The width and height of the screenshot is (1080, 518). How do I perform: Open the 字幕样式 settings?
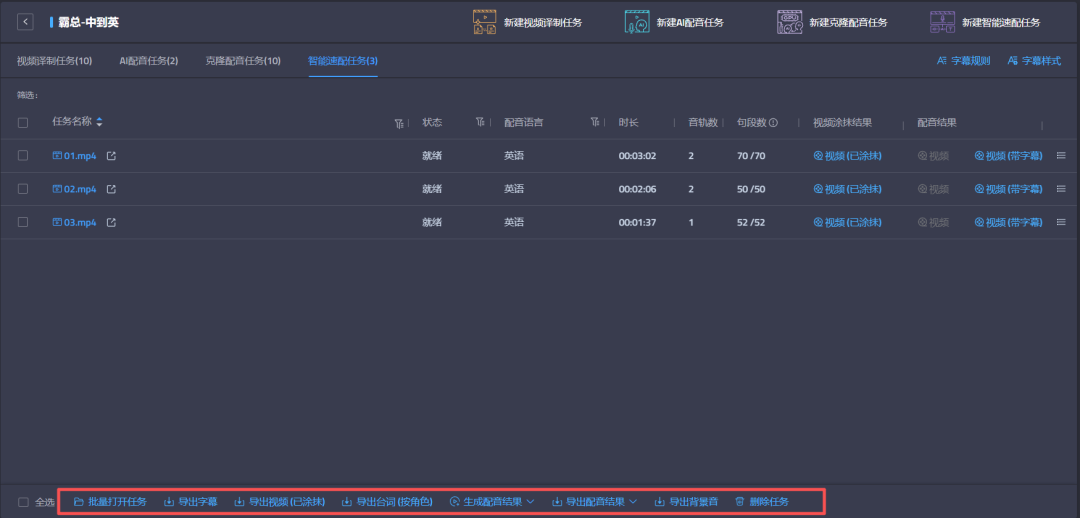point(1035,61)
